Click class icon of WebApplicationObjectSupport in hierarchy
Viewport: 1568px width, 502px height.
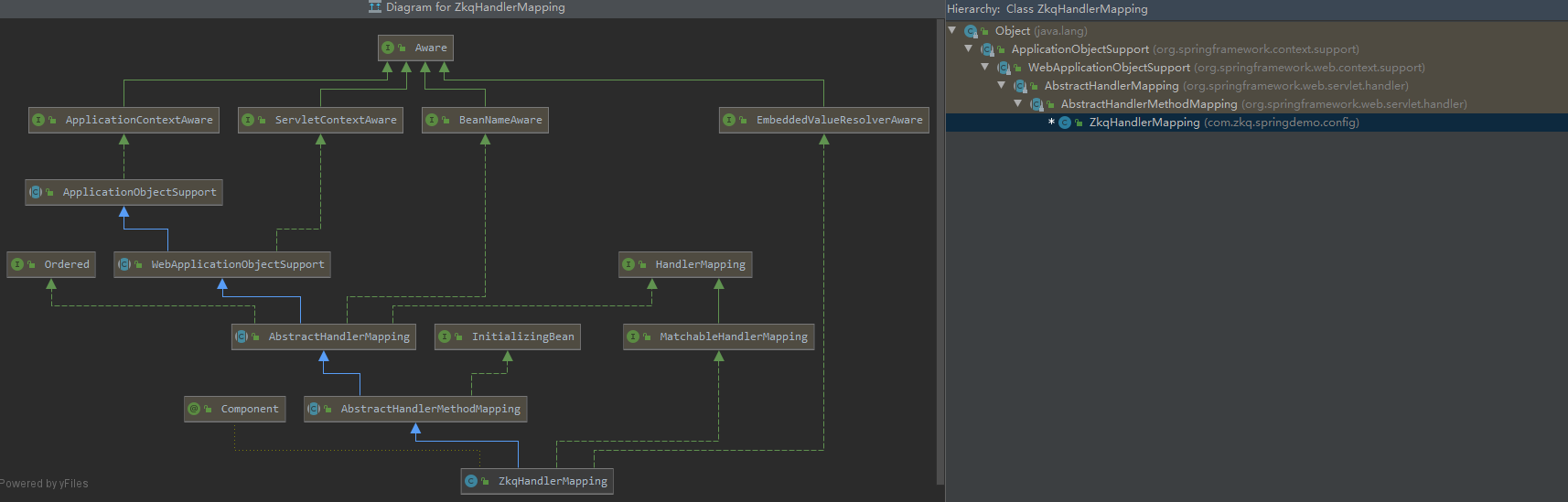[1004, 68]
